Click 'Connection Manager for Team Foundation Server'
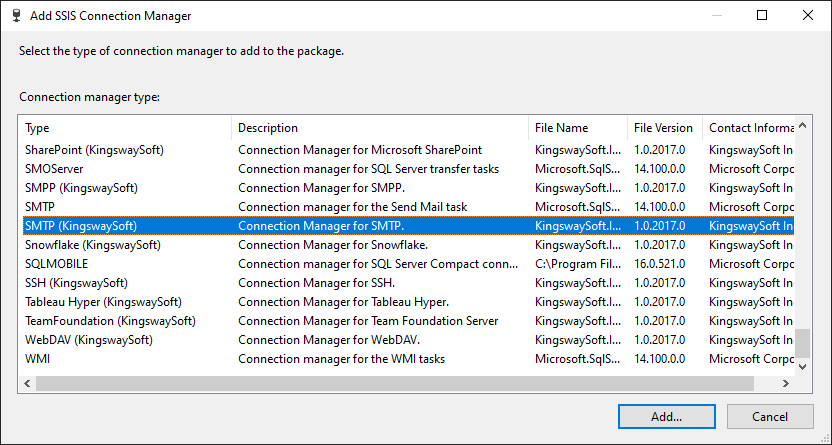Viewport: 832px width, 445px height. tap(368, 321)
